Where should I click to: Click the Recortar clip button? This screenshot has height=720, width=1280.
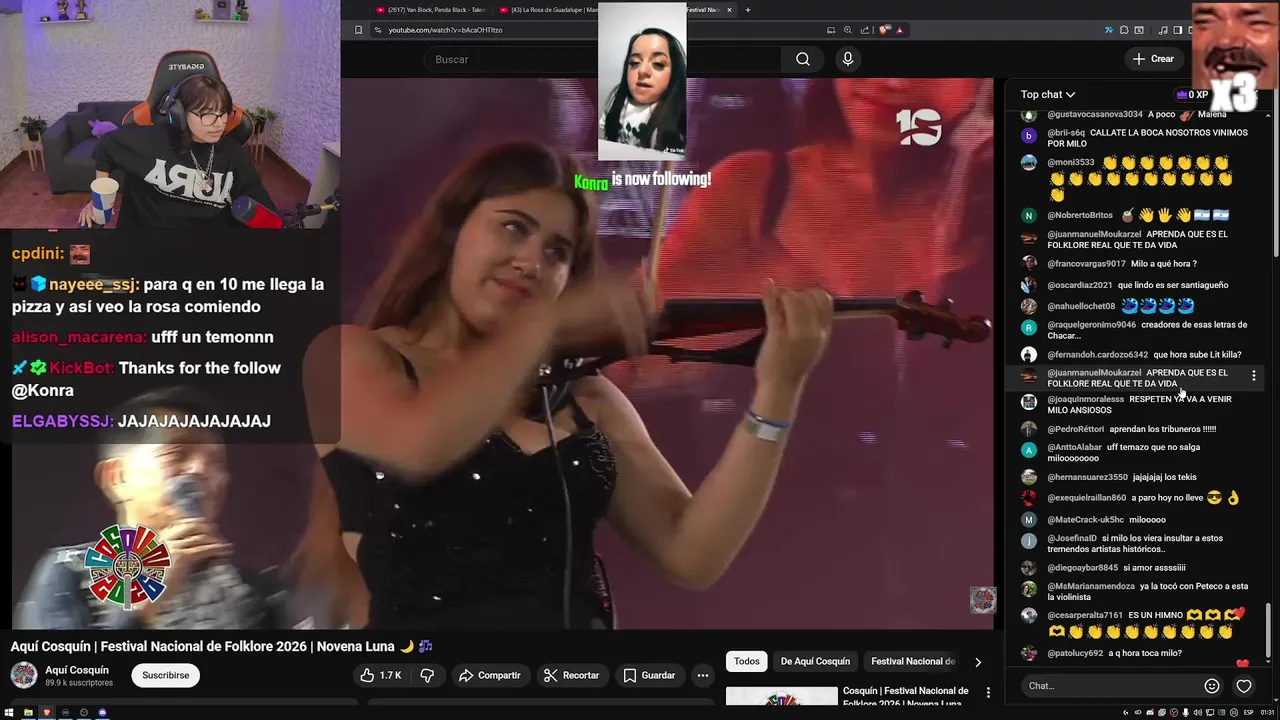coord(571,675)
